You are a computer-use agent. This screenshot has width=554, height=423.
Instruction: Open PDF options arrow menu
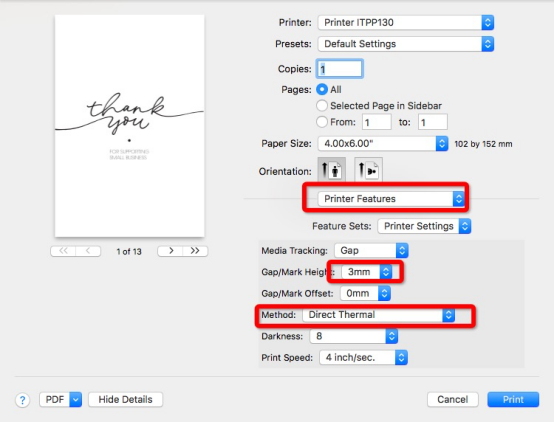click(76, 400)
